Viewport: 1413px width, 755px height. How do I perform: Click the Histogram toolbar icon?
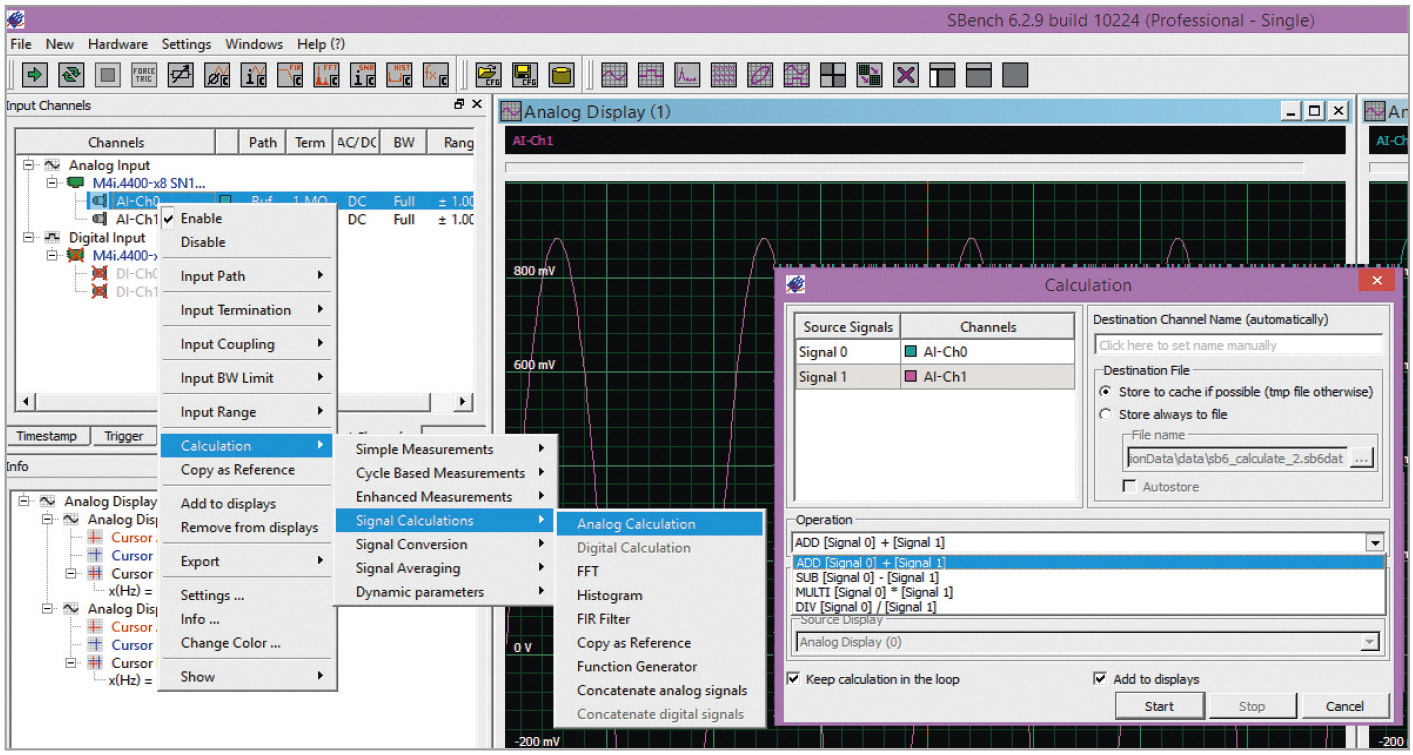(399, 74)
